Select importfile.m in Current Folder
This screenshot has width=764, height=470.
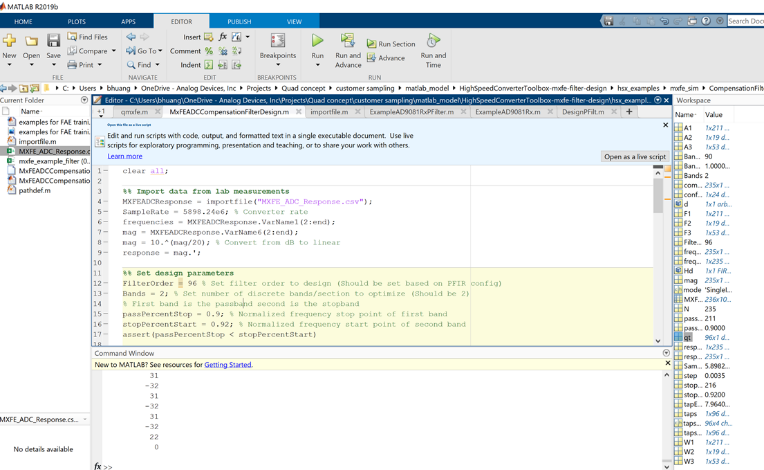click(x=38, y=141)
